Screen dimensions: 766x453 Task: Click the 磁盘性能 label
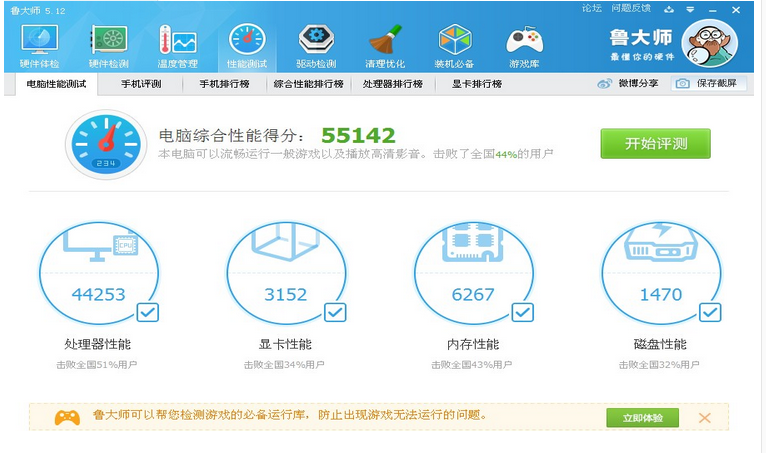click(660, 345)
